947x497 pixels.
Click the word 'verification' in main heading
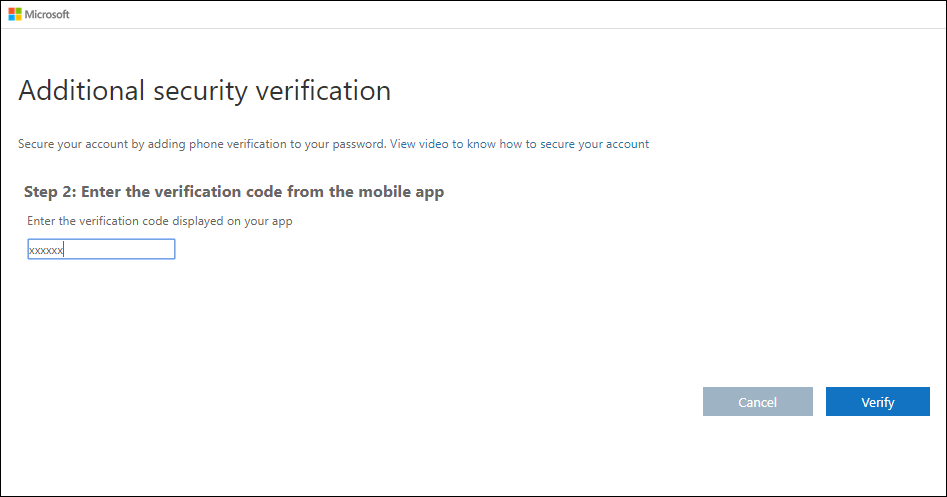click(320, 91)
